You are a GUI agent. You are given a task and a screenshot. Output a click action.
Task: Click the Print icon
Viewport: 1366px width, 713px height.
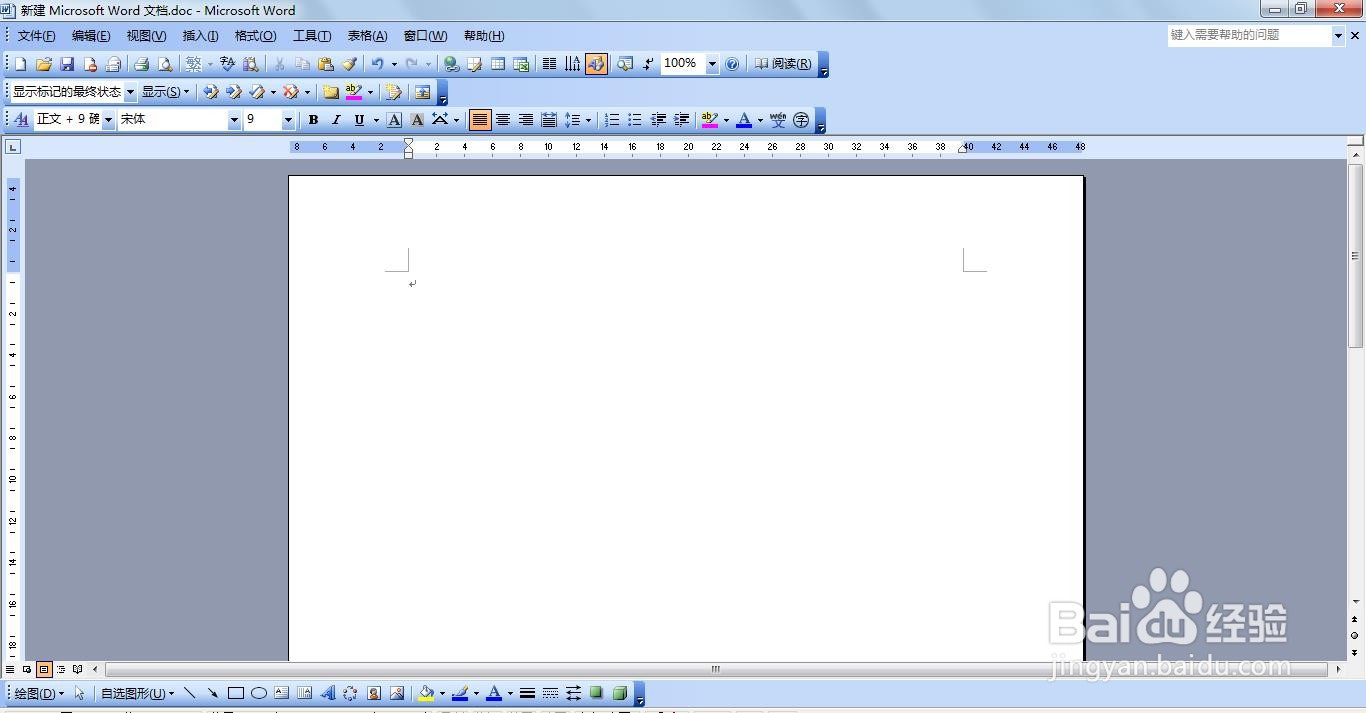(x=142, y=64)
